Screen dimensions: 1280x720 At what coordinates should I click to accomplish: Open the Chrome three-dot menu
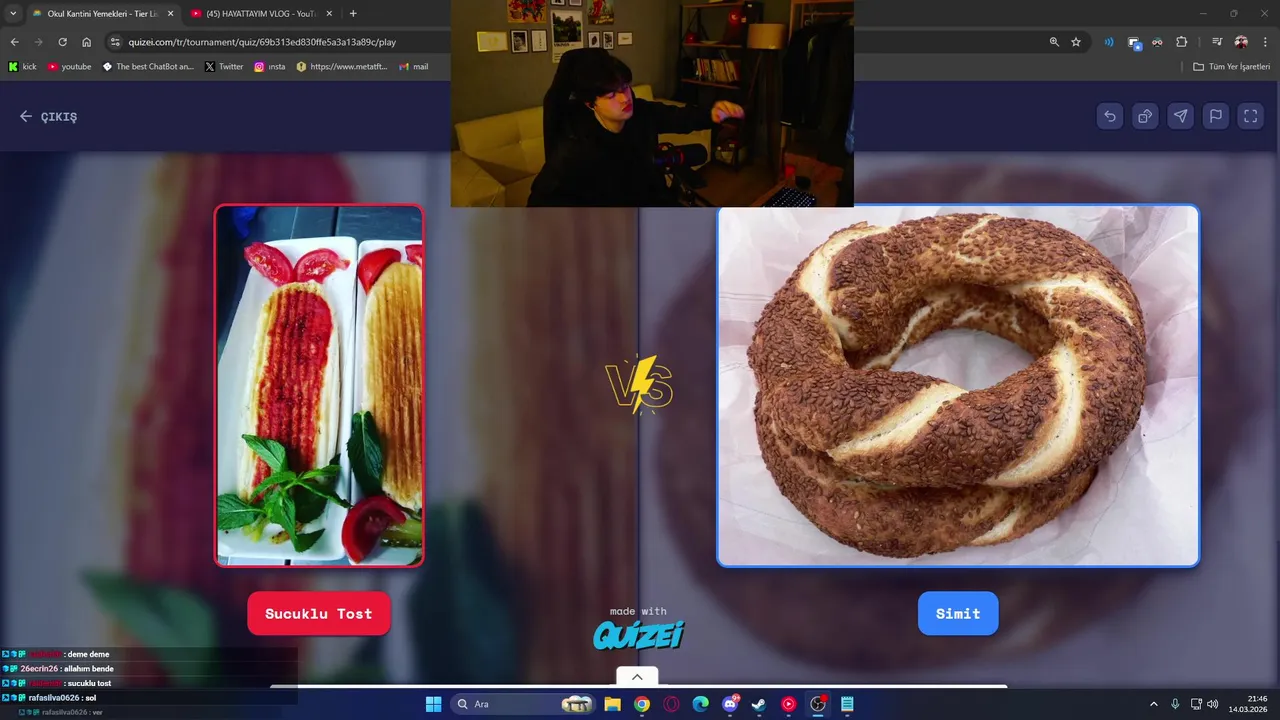[1265, 42]
